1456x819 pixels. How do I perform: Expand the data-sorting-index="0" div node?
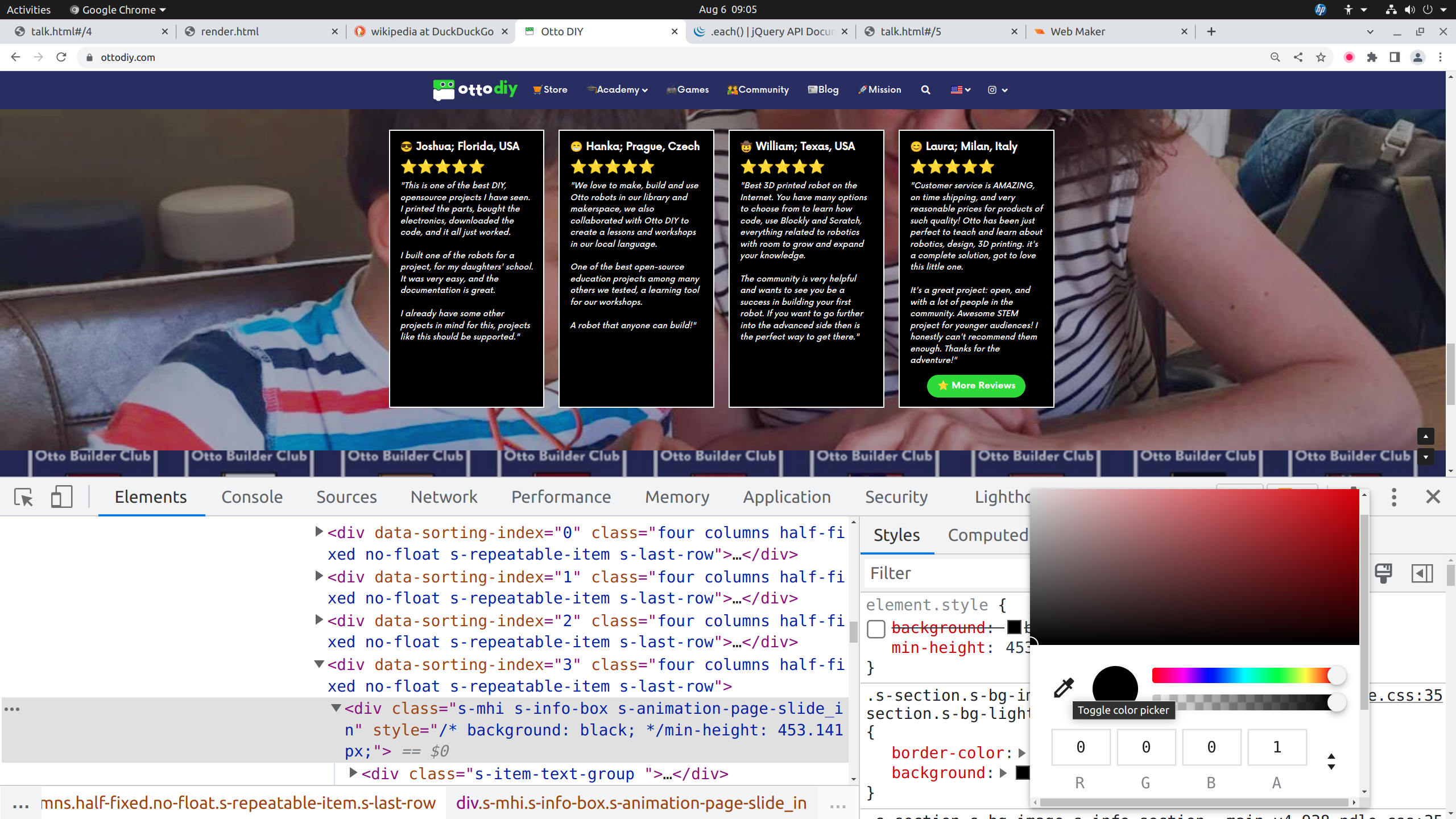(x=319, y=532)
